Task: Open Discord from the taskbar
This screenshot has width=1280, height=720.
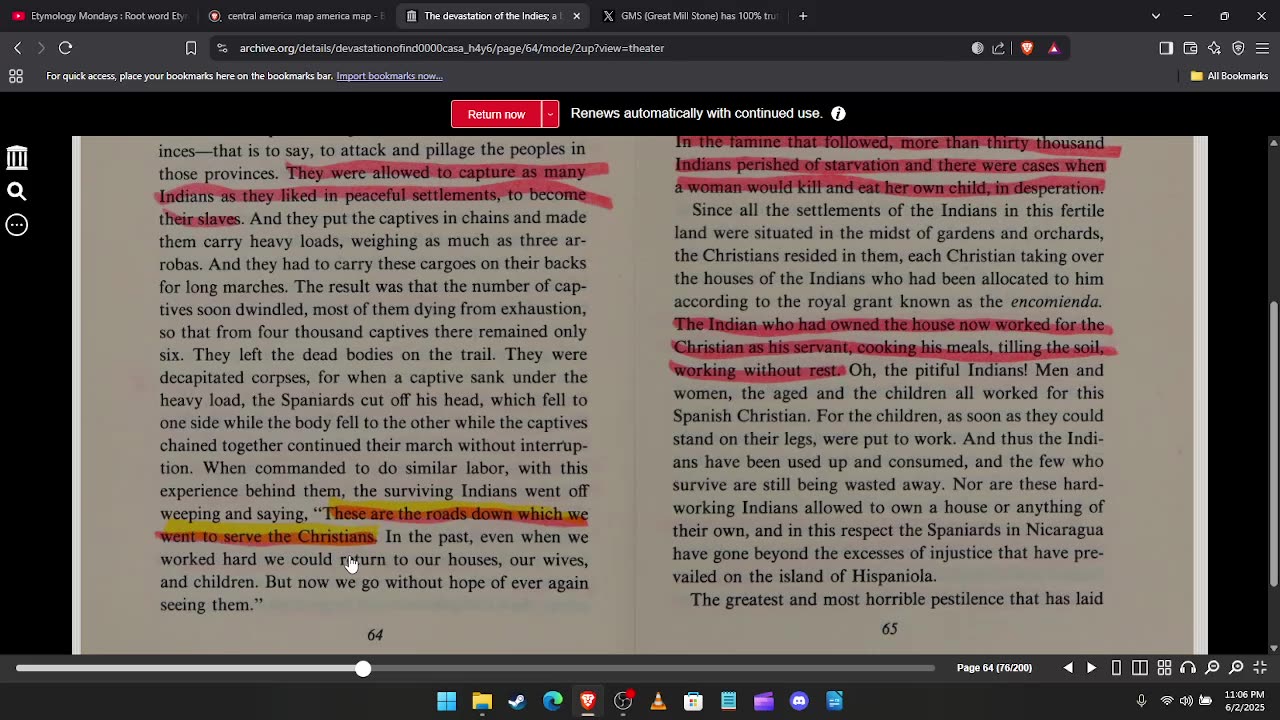Action: (799, 701)
